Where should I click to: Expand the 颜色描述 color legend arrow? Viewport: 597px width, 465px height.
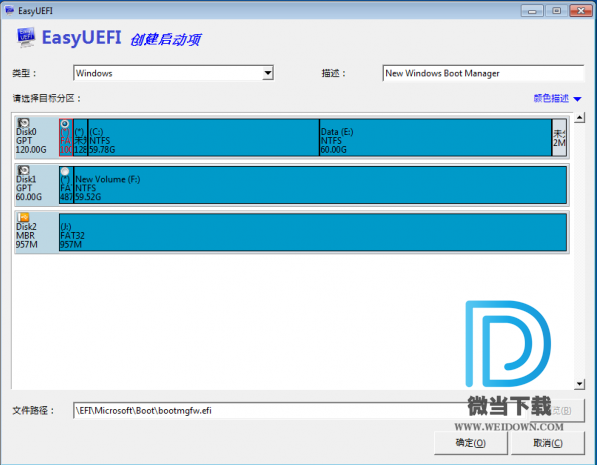click(x=577, y=99)
